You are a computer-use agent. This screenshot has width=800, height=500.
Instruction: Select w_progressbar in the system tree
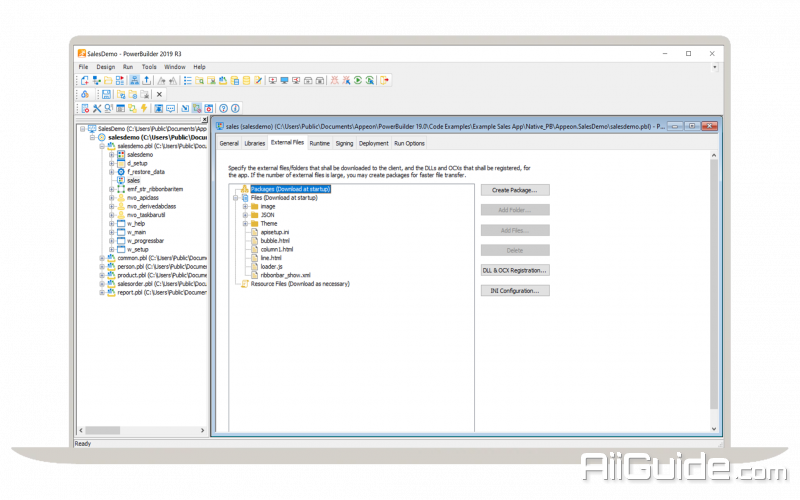pyautogui.click(x=145, y=241)
